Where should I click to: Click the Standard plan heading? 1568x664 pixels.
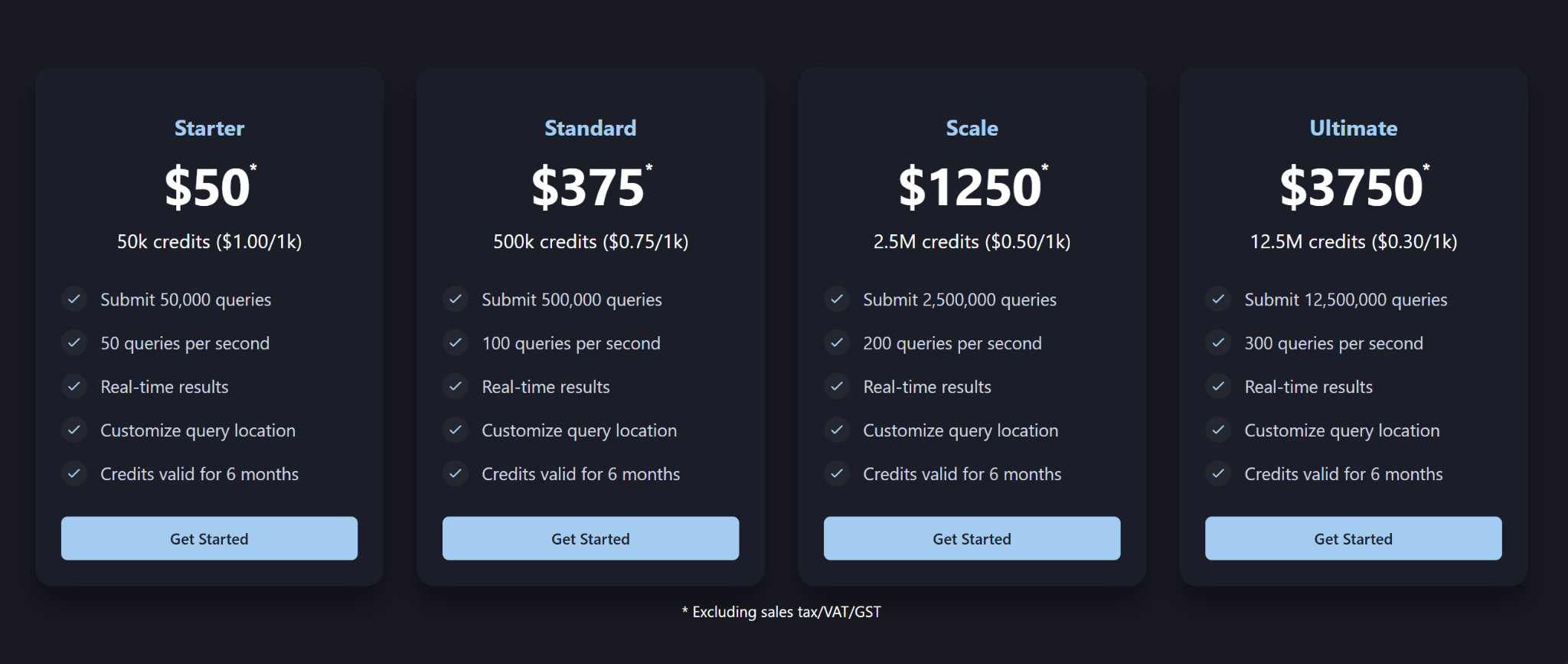click(x=590, y=128)
